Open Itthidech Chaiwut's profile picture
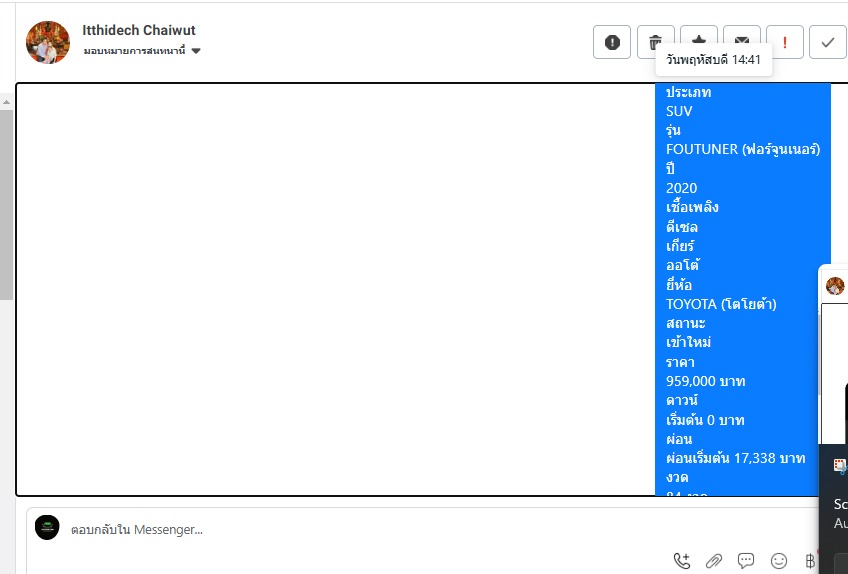Viewport: 848px width, 574px height. pos(48,42)
